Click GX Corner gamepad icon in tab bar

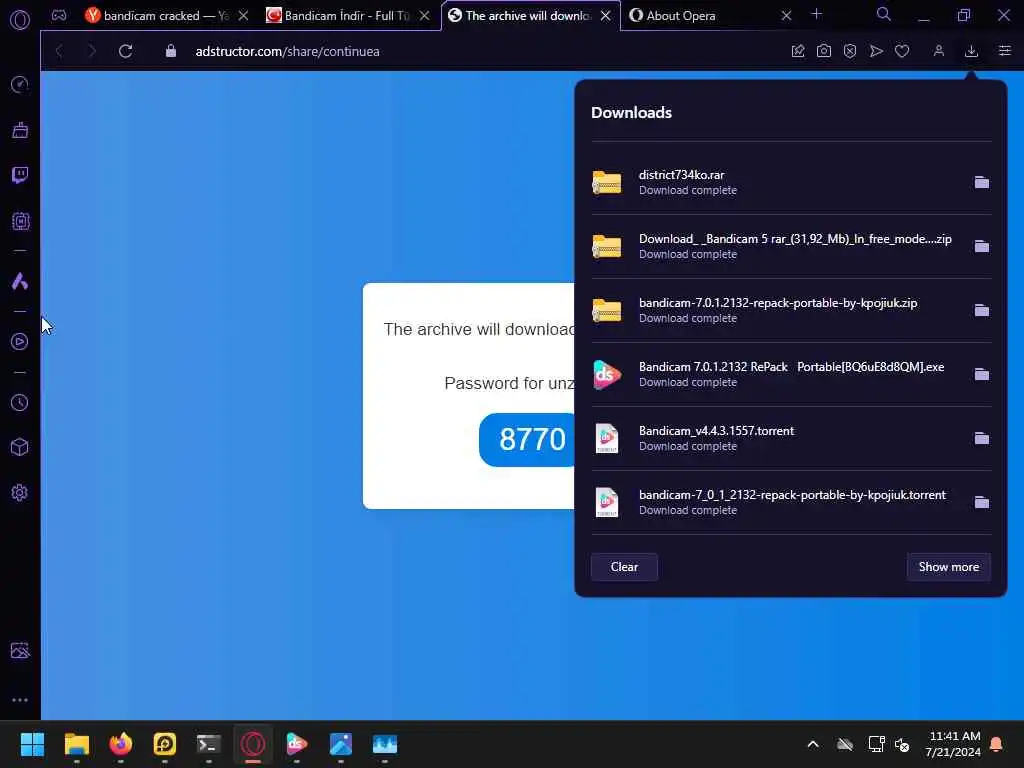coord(59,16)
